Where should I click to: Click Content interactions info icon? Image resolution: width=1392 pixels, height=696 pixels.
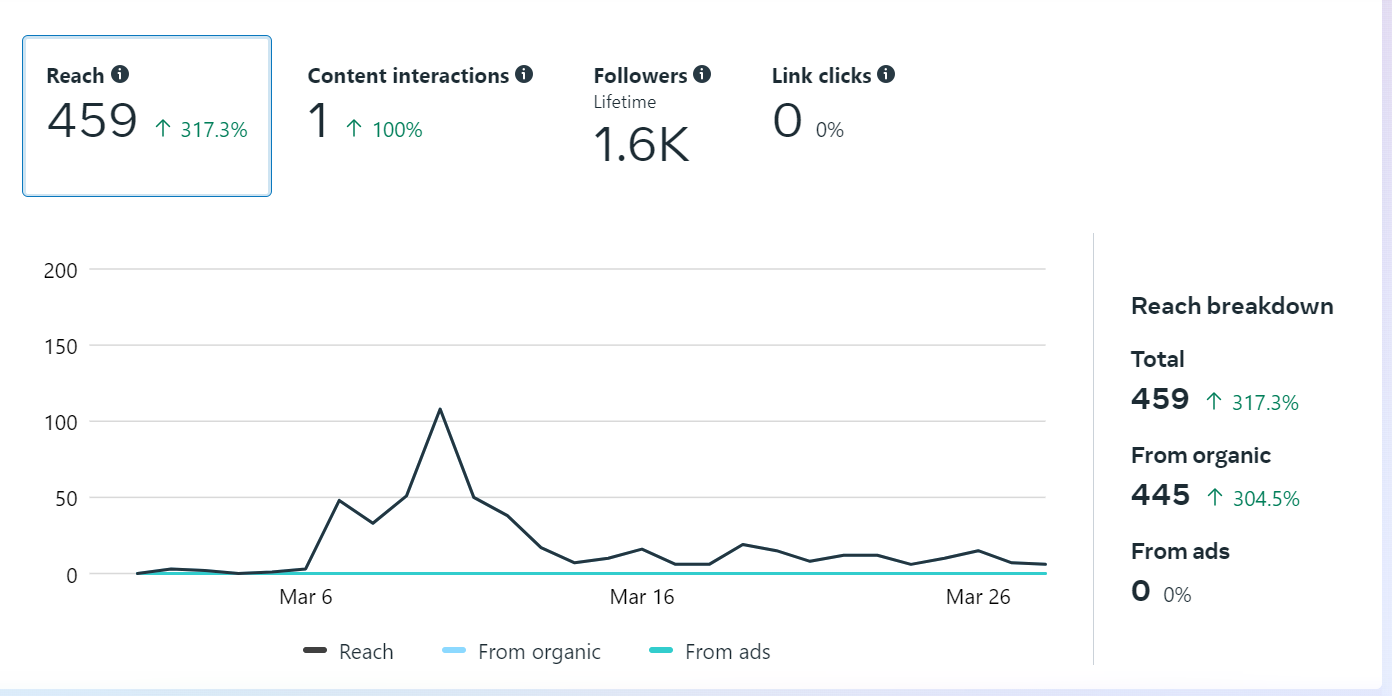tap(524, 75)
